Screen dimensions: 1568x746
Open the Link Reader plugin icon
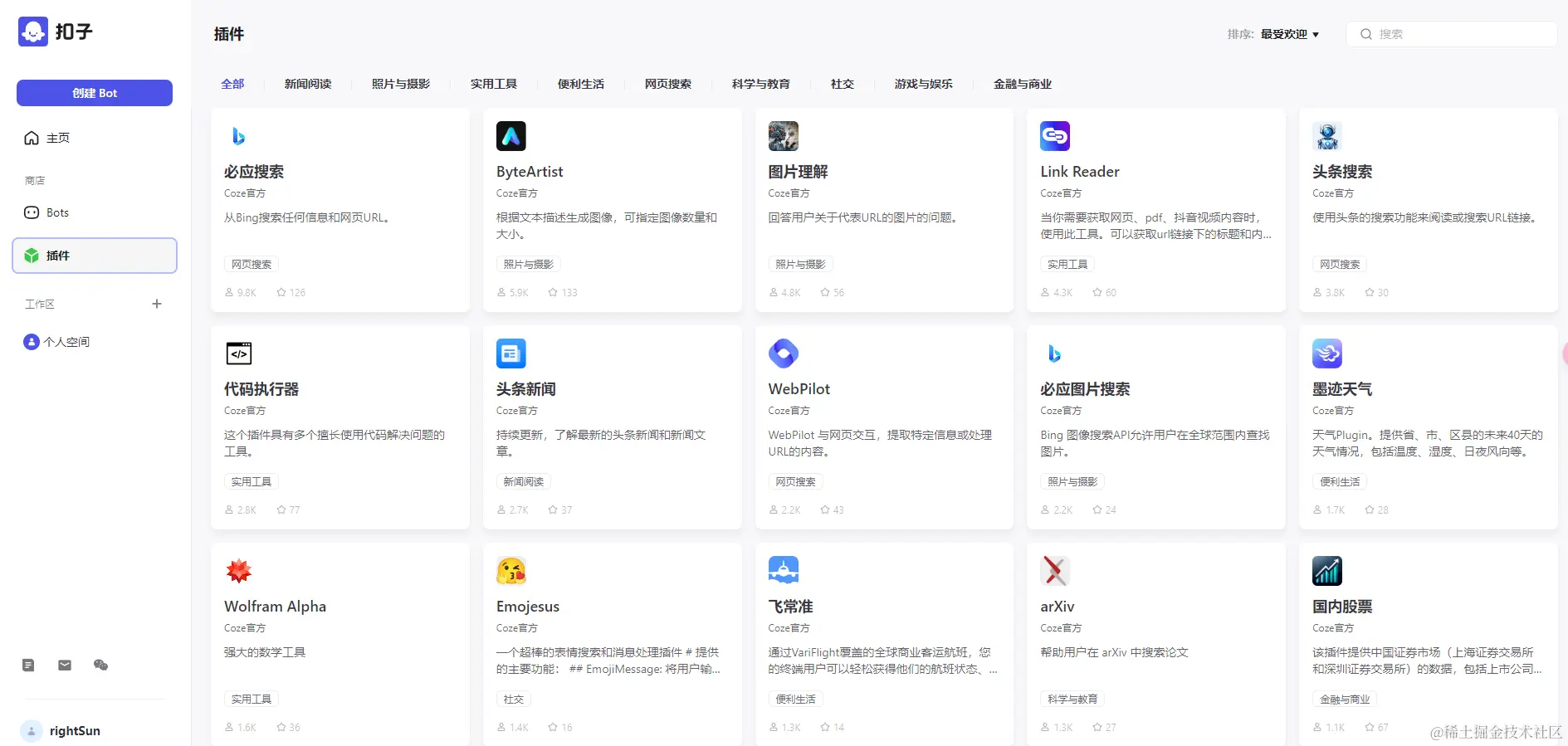click(1055, 136)
